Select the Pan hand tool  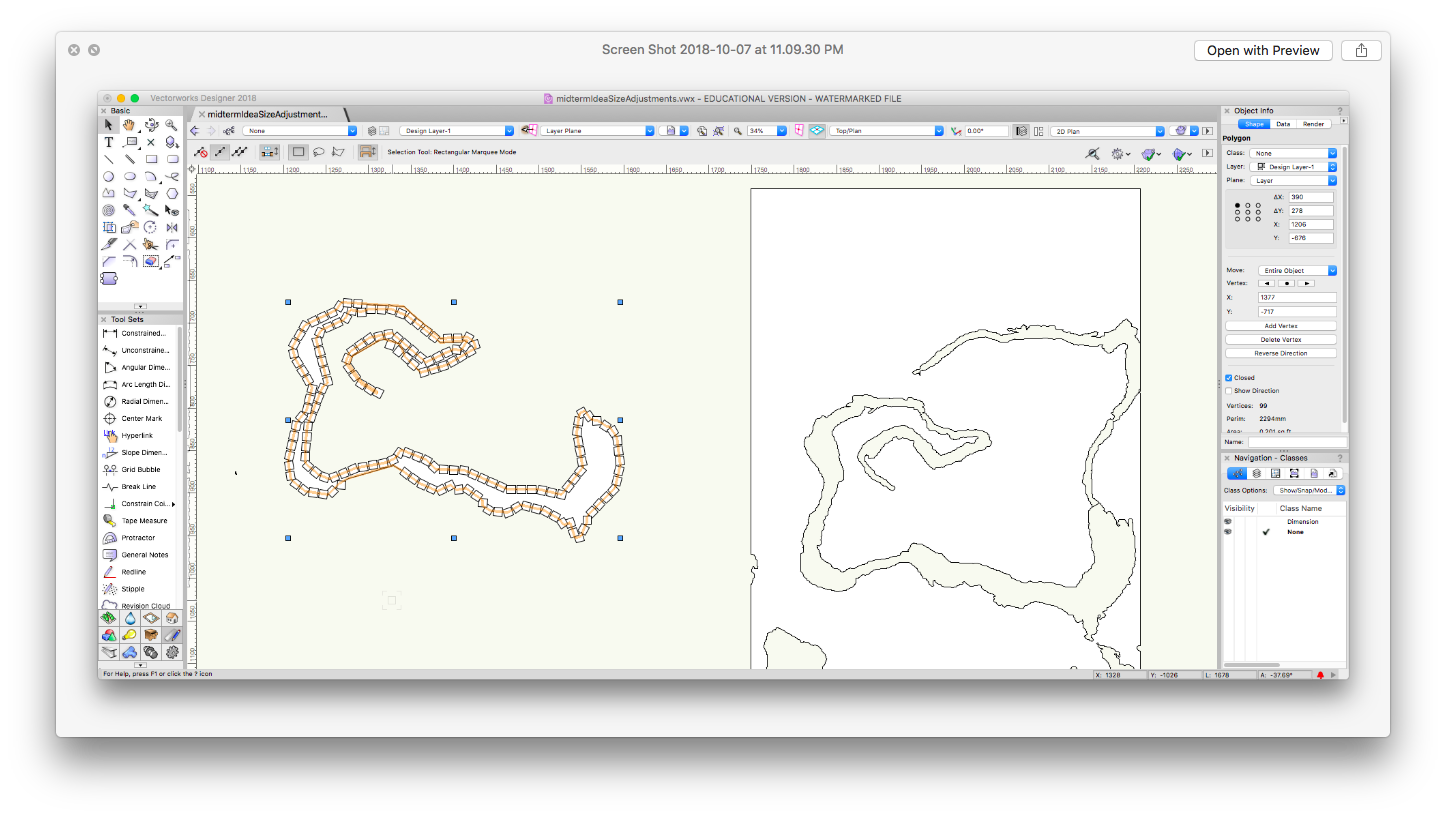pyautogui.click(x=129, y=125)
